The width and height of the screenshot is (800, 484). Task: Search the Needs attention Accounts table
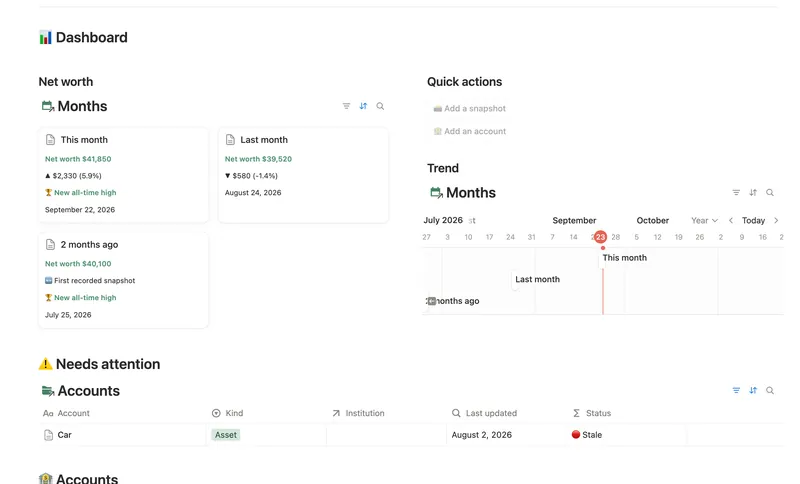tap(770, 390)
